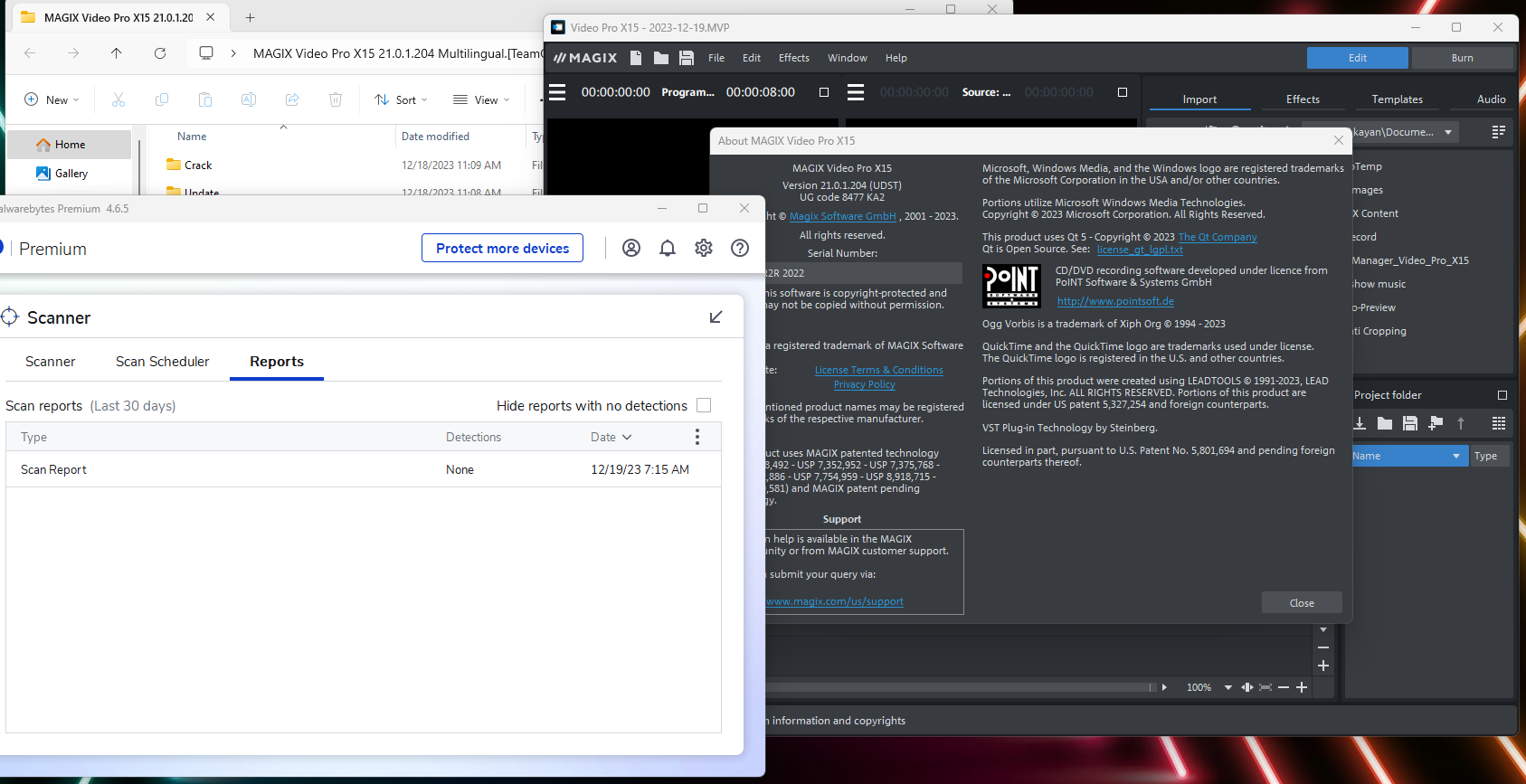Switch to the Scan Scheduler tab
This screenshot has height=784, width=1526.
[163, 361]
